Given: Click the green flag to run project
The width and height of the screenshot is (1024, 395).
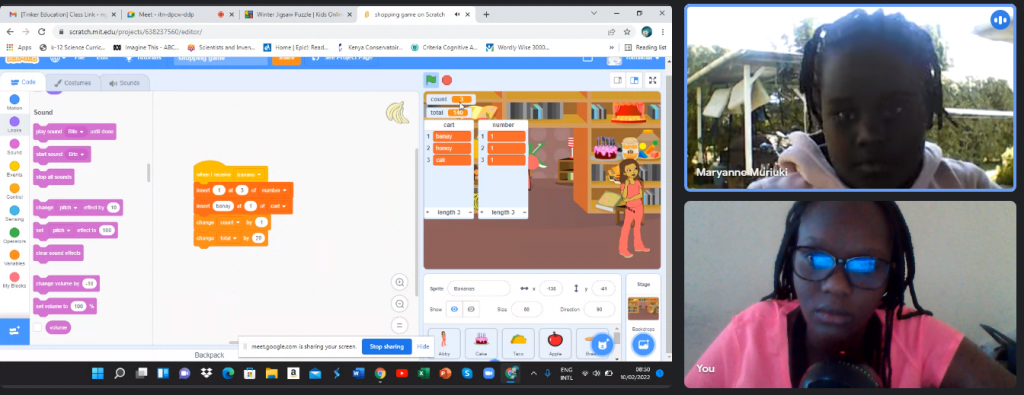Looking at the screenshot, I should click(431, 80).
